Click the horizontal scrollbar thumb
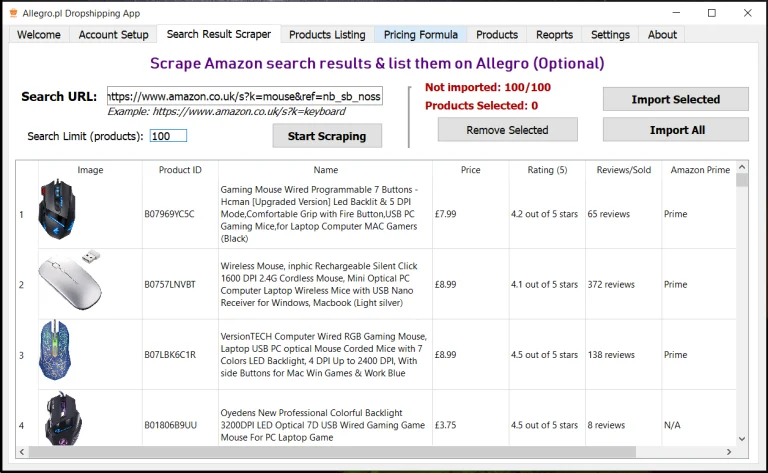The height and width of the screenshot is (473, 768). click(332, 451)
